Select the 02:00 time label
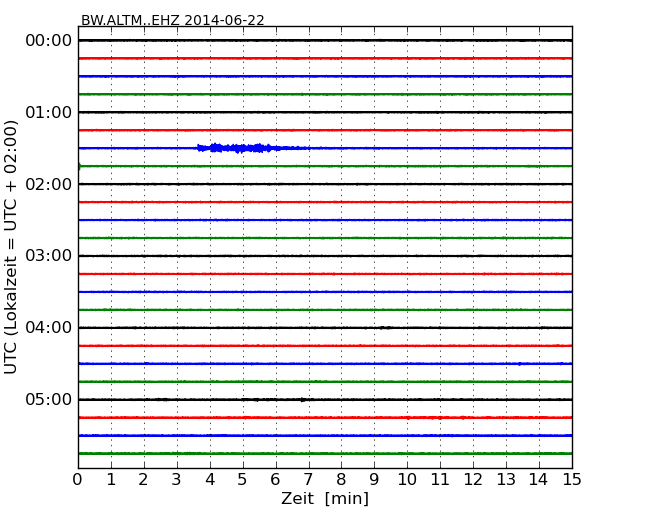 click(49, 184)
